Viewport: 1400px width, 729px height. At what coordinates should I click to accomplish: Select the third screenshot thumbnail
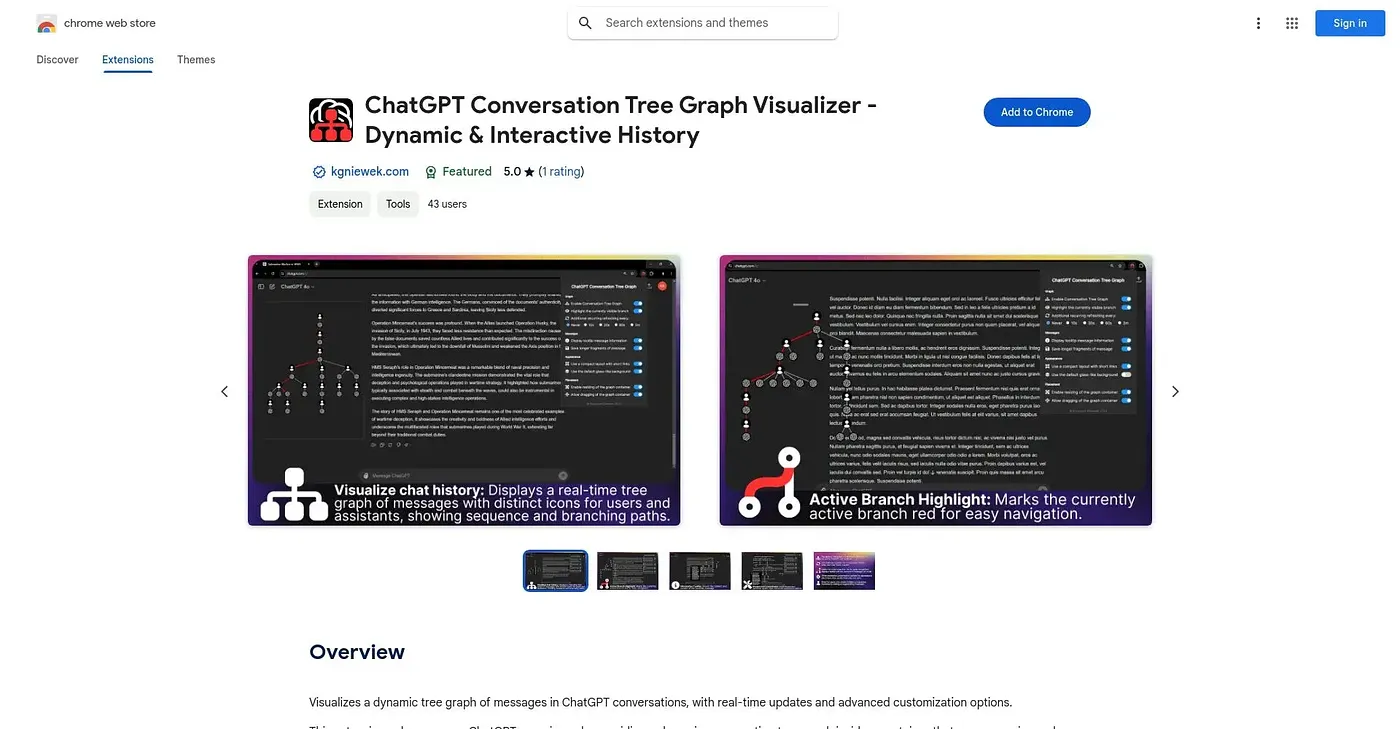tap(700, 571)
